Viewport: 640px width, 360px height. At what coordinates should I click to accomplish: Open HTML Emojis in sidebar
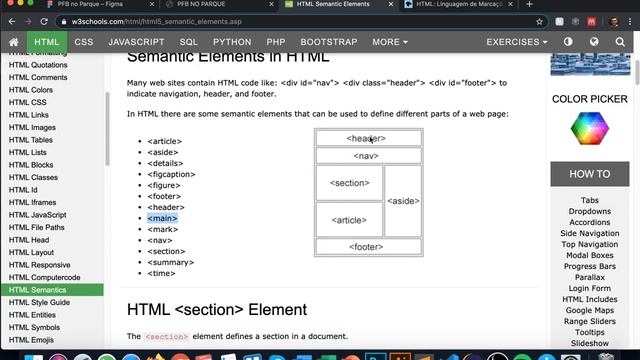pos(31,340)
